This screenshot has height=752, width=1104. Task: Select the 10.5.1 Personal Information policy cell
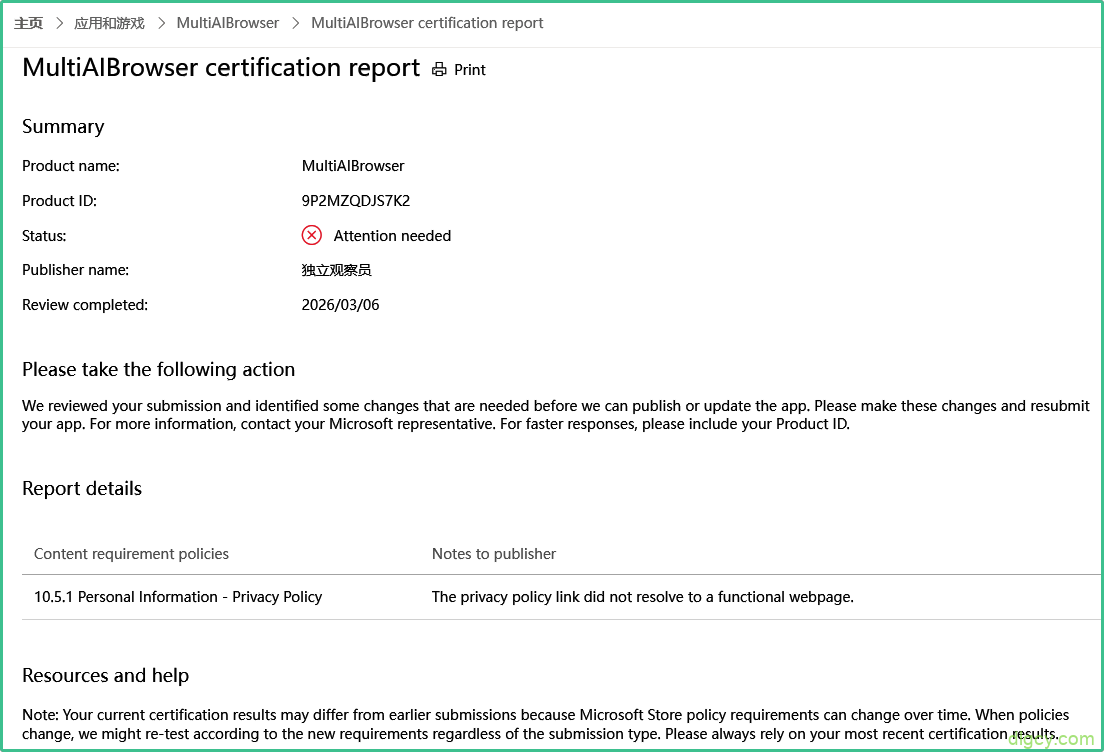[178, 597]
